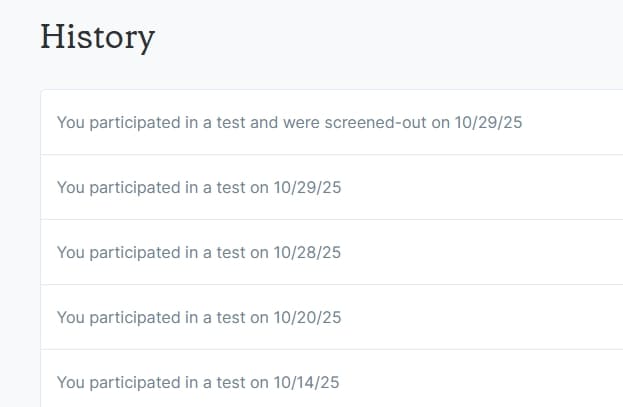
Task: Click the 10/29/25 date in the second row
Action: (x=308, y=187)
